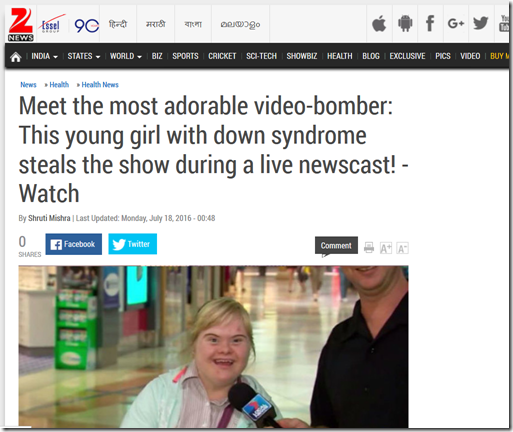Switch to the Bengali language edition

(x=193, y=24)
